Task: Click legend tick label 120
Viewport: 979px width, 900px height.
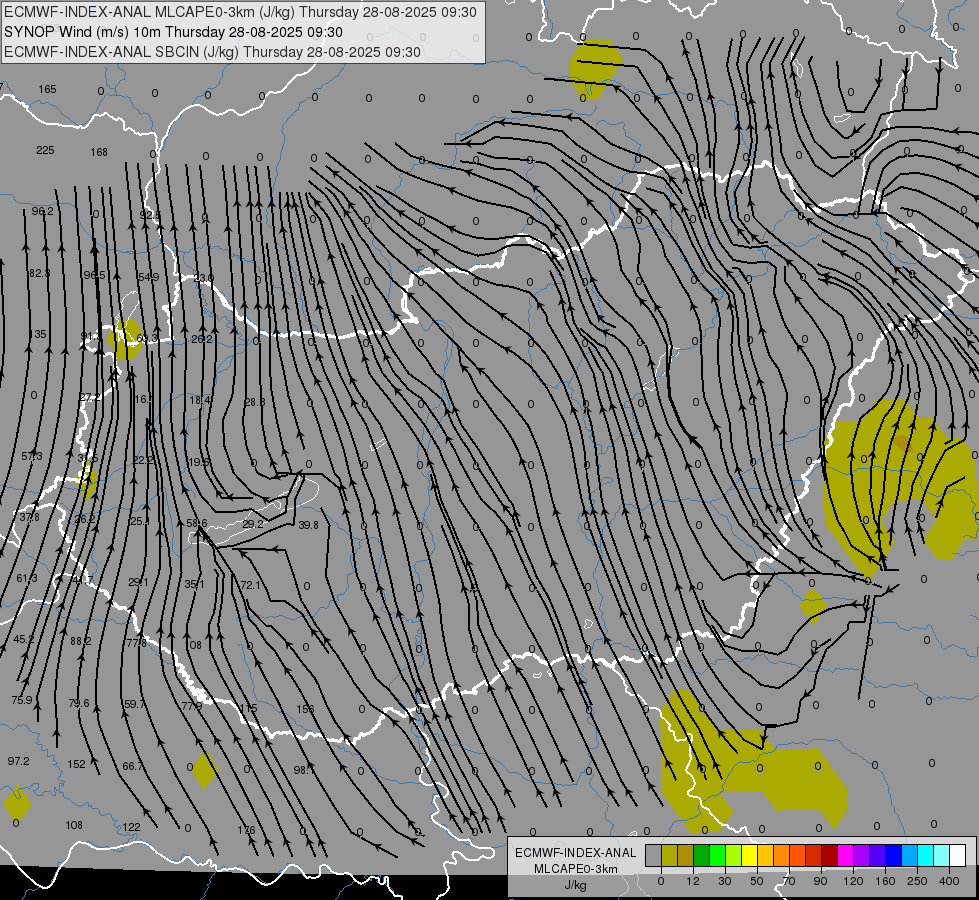Action: coord(853,881)
